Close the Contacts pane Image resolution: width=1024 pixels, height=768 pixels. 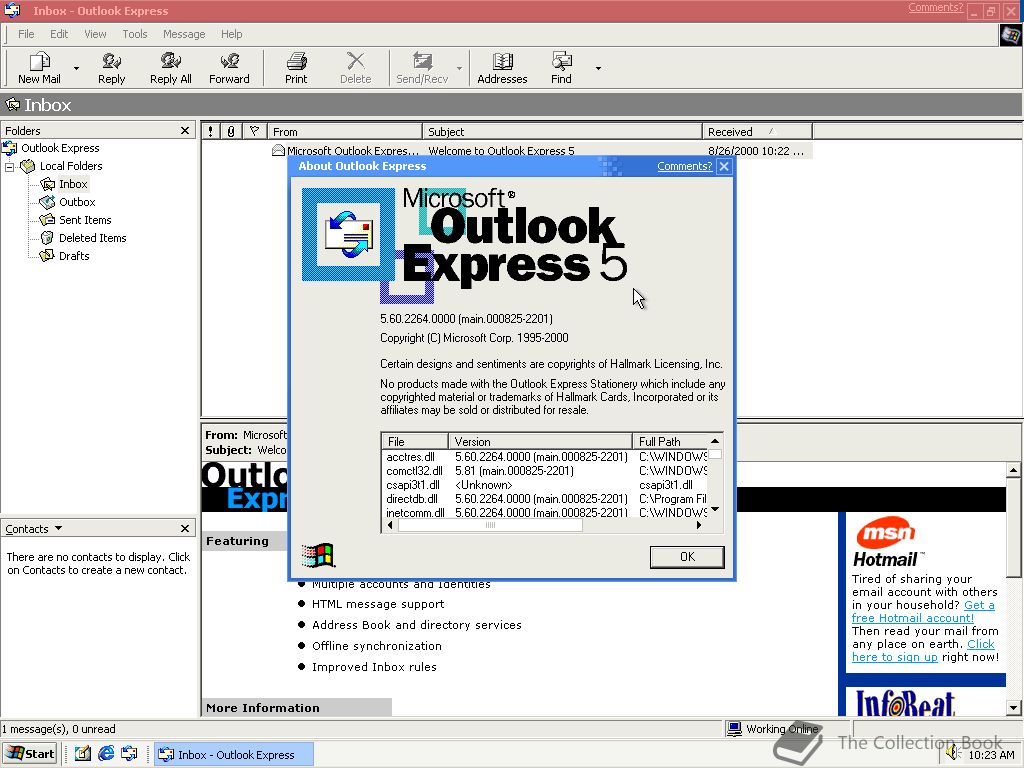point(185,528)
